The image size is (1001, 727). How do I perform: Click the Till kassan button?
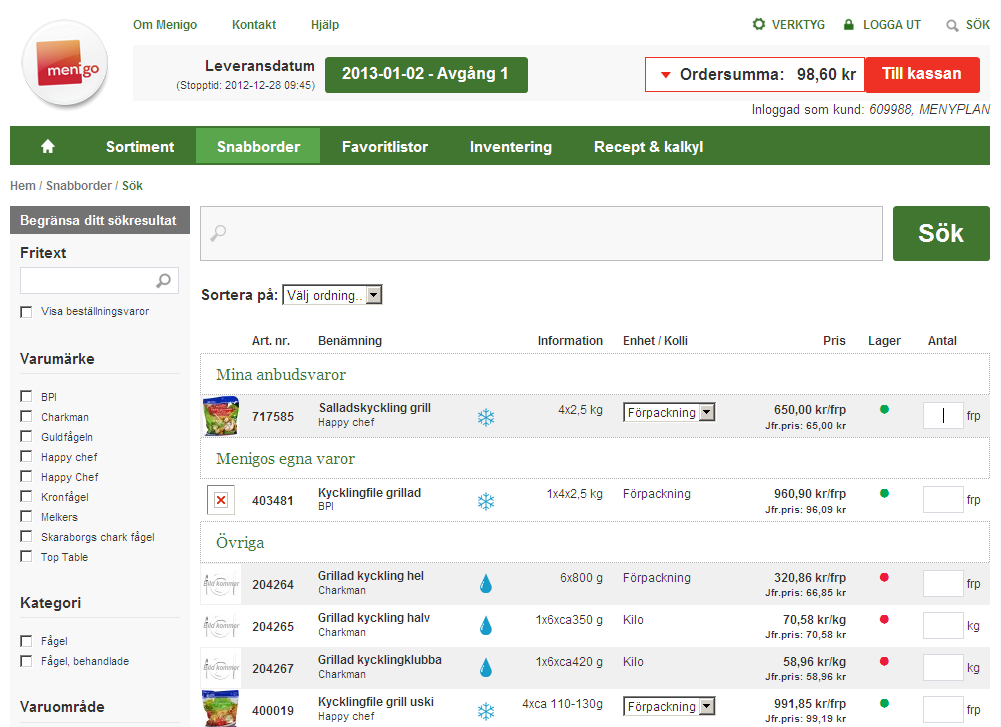click(922, 74)
